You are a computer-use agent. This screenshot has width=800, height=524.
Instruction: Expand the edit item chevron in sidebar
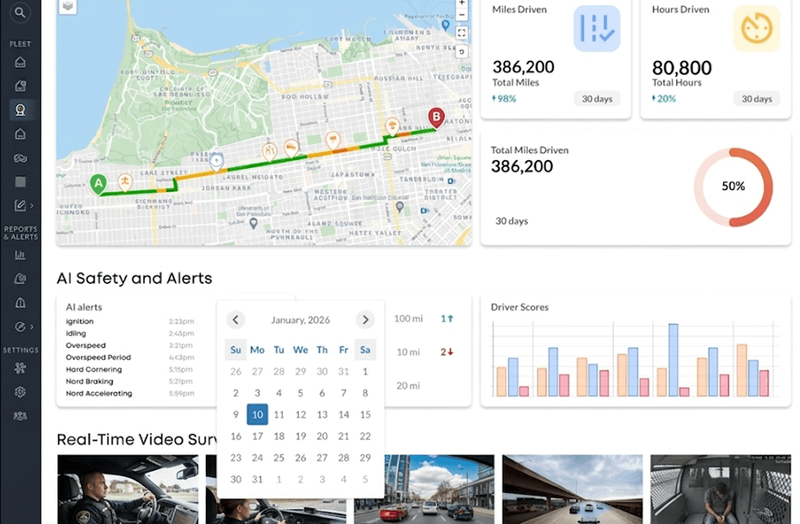(x=32, y=206)
